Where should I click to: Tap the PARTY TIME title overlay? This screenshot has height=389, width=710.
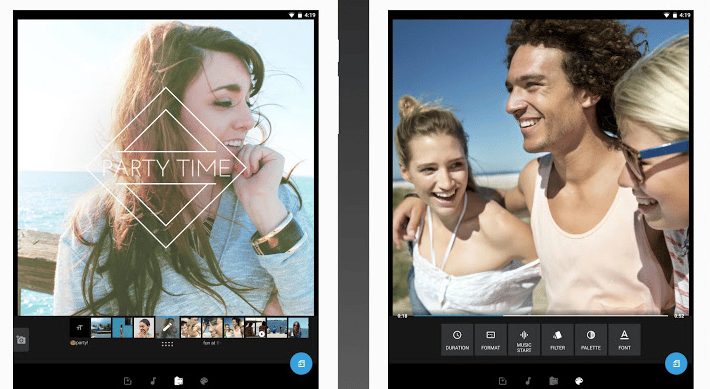pos(166,168)
